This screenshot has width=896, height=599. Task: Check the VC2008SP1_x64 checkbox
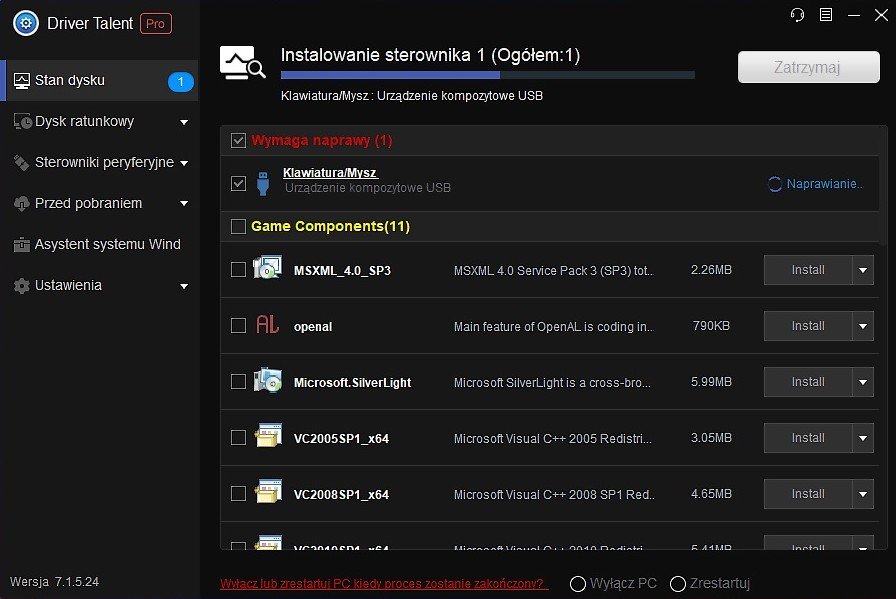[x=238, y=494]
